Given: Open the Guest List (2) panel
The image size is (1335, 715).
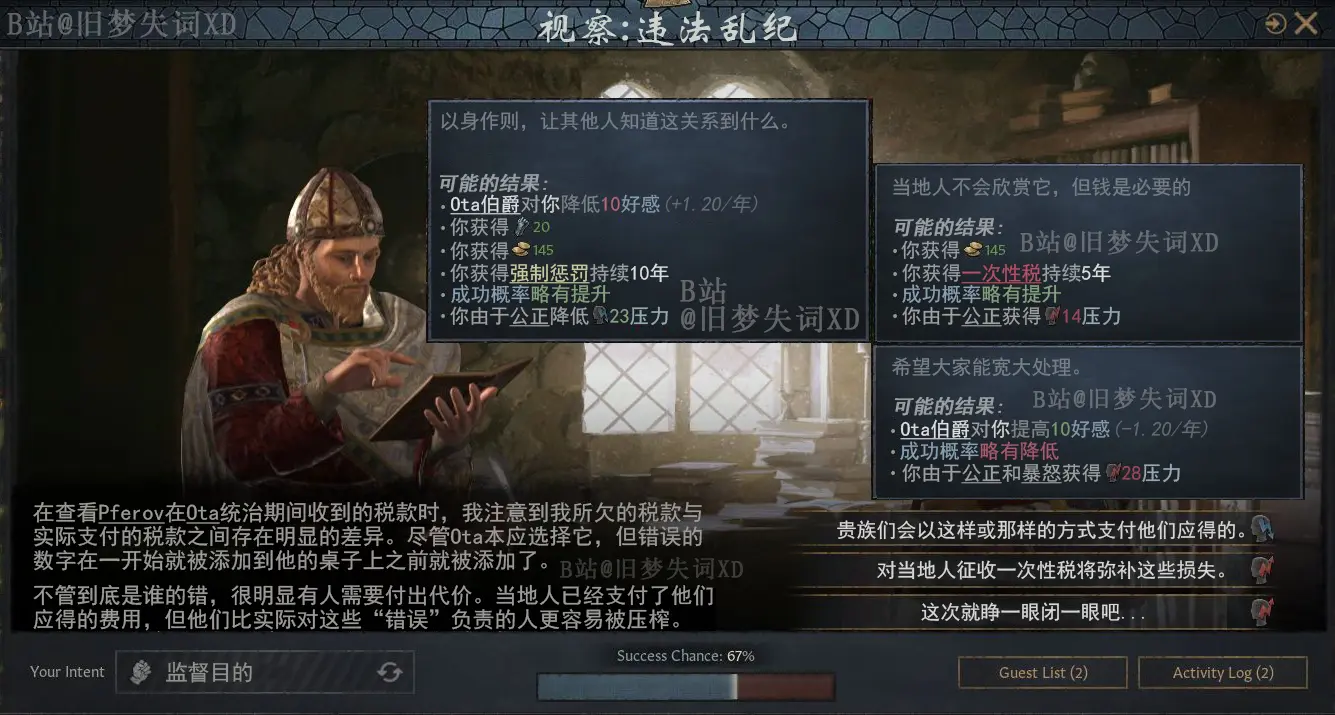Looking at the screenshot, I should tap(1043, 673).
